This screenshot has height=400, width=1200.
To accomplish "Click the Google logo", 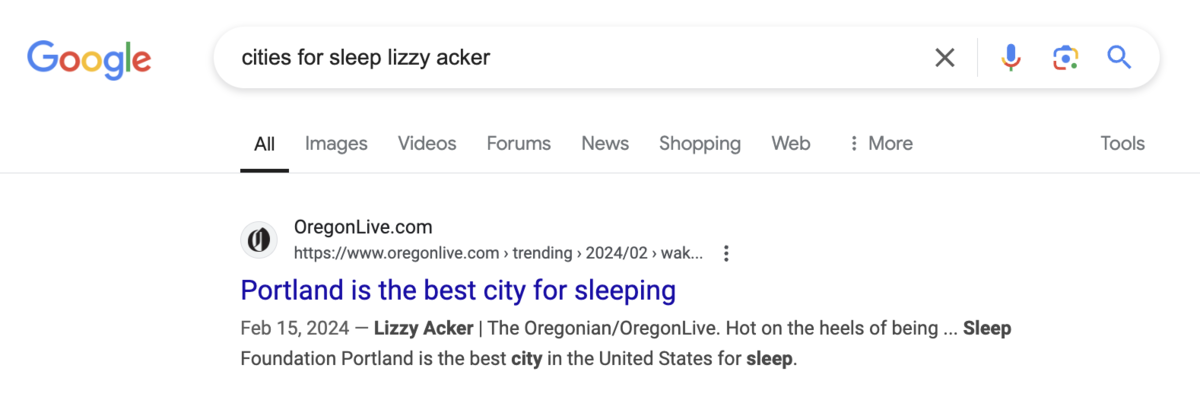I will click(89, 58).
